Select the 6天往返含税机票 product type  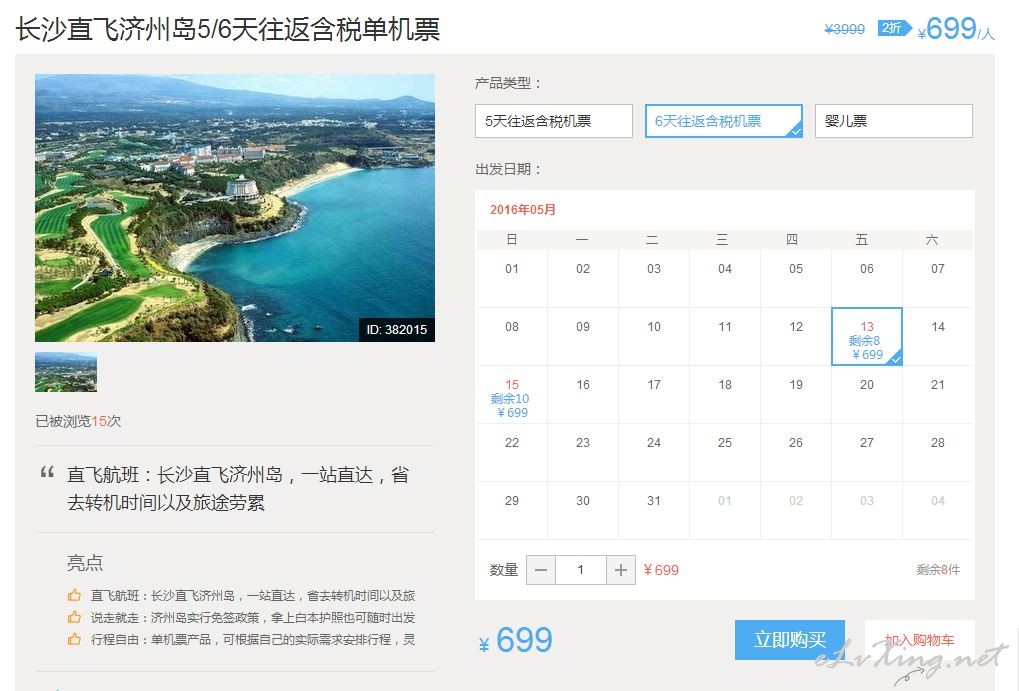click(724, 121)
